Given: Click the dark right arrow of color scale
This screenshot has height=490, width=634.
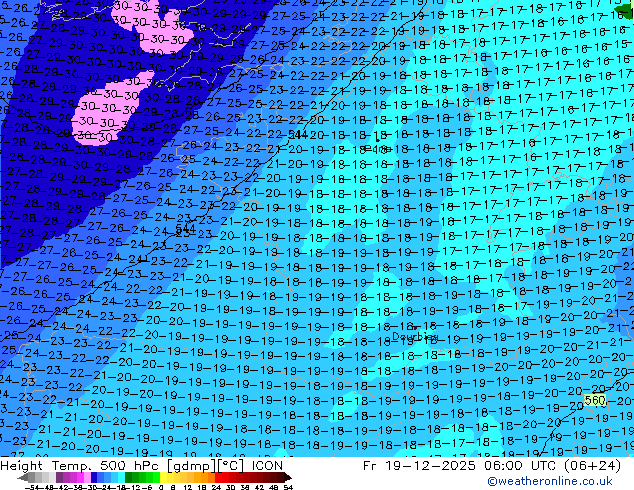Looking at the screenshot, I should pyautogui.click(x=287, y=478).
